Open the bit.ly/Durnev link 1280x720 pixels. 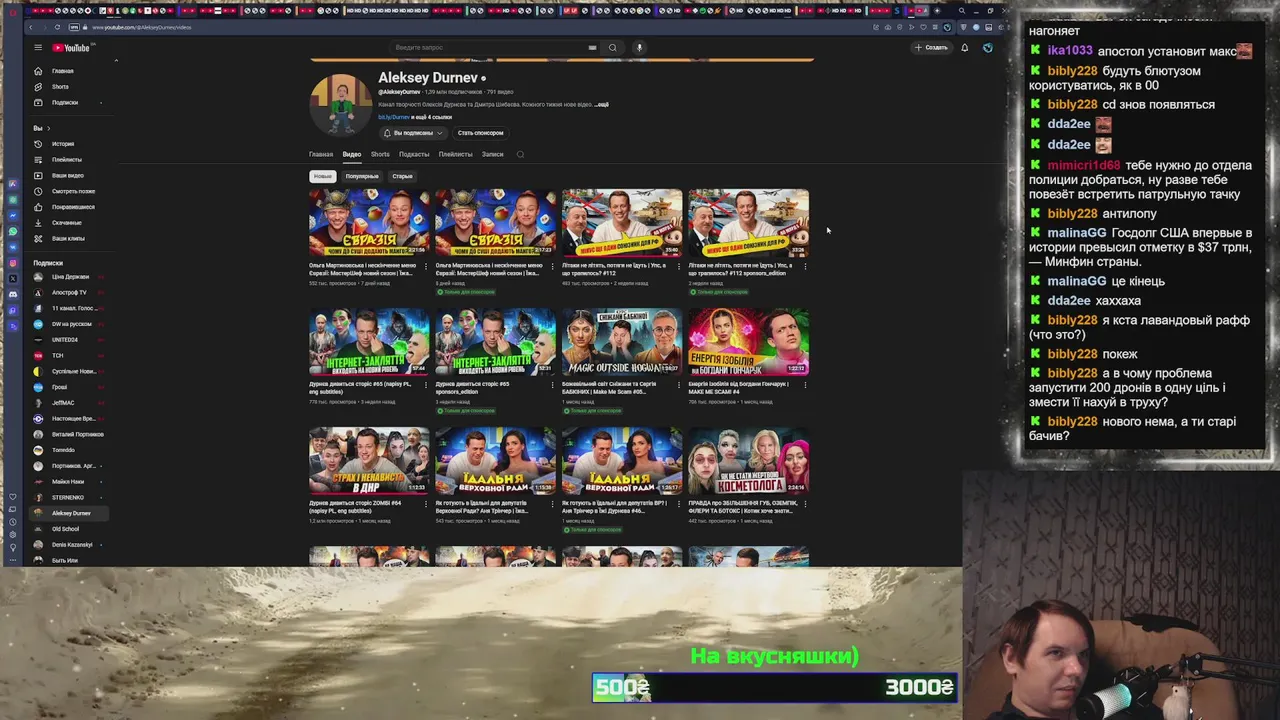(x=394, y=117)
